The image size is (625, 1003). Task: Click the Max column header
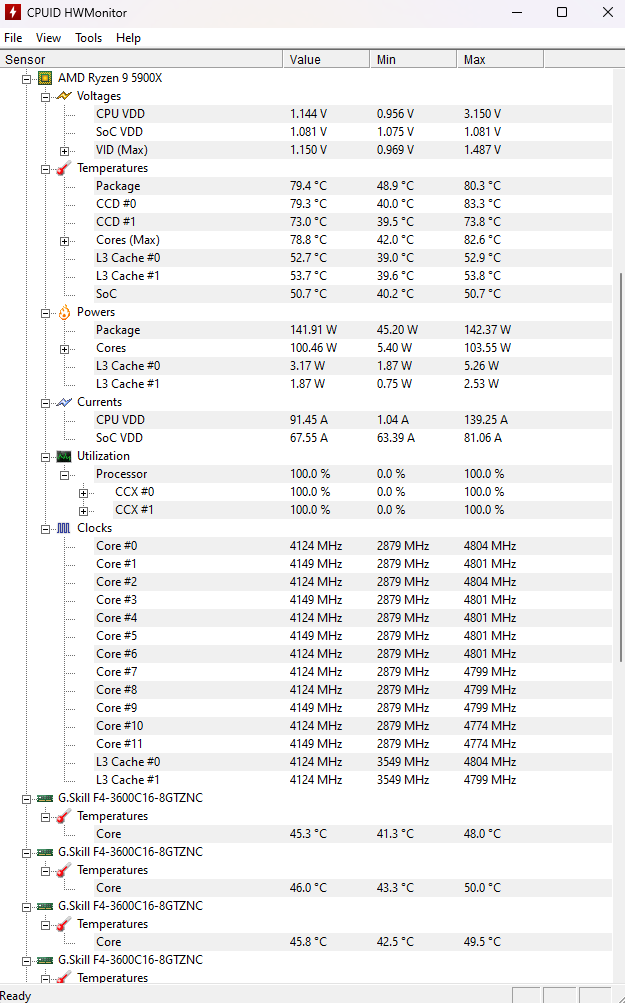click(500, 59)
